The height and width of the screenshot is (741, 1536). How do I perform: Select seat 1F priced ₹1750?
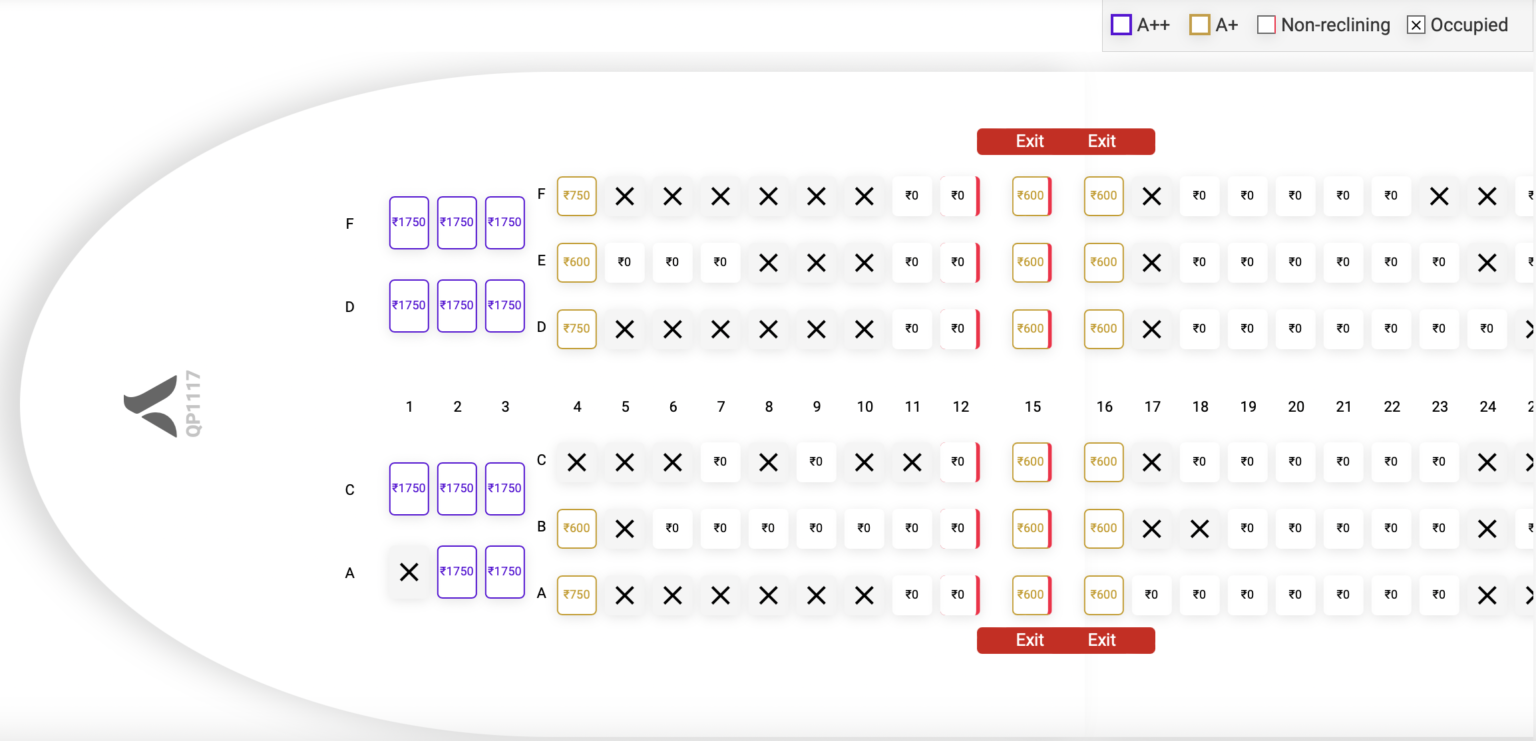pos(409,222)
